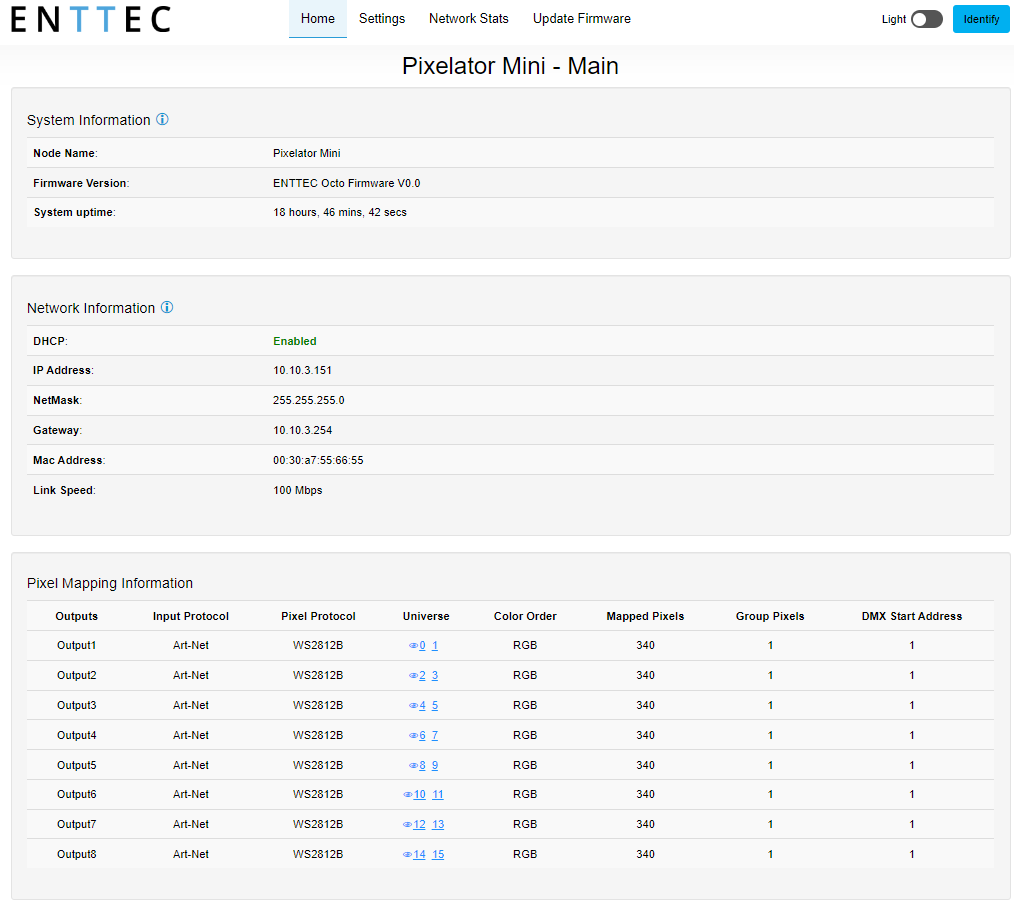Follow the universe 2 link
1014x905 pixels.
click(422, 675)
